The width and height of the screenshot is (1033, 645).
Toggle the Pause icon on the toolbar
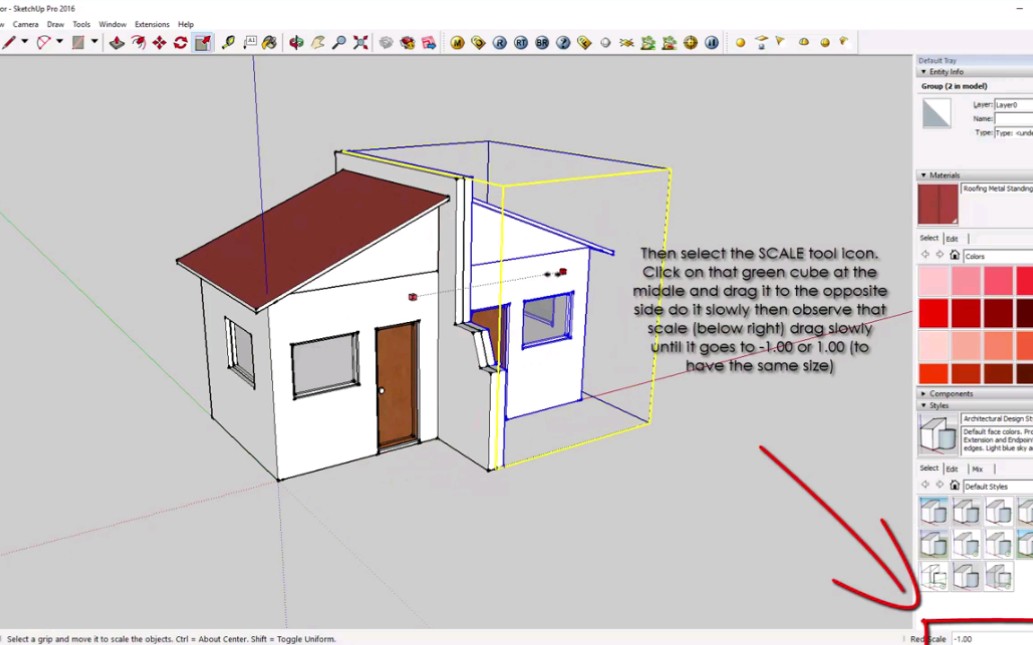(711, 42)
